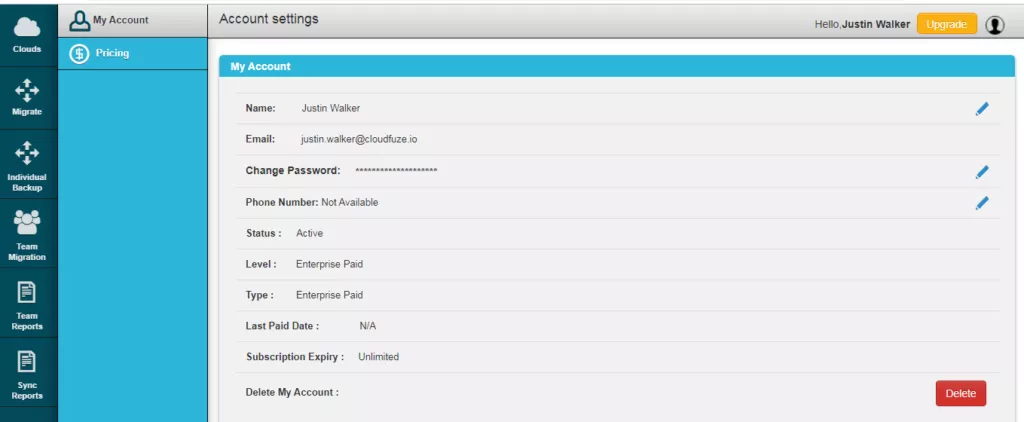Click the pencil icon to edit Name
The height and width of the screenshot is (422, 1024).
click(982, 109)
